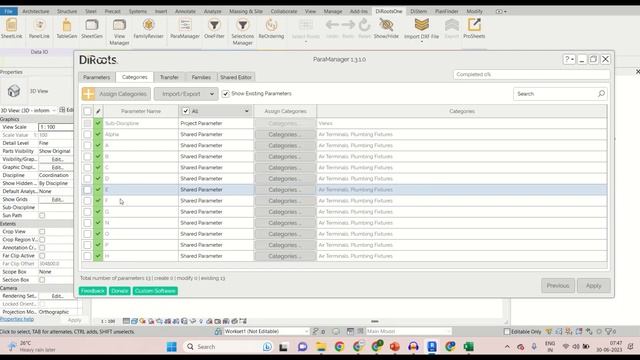Open the SheetLink tool in the ribbon
Image resolution: width=640 pixels, height=360 pixels.
pos(11,28)
